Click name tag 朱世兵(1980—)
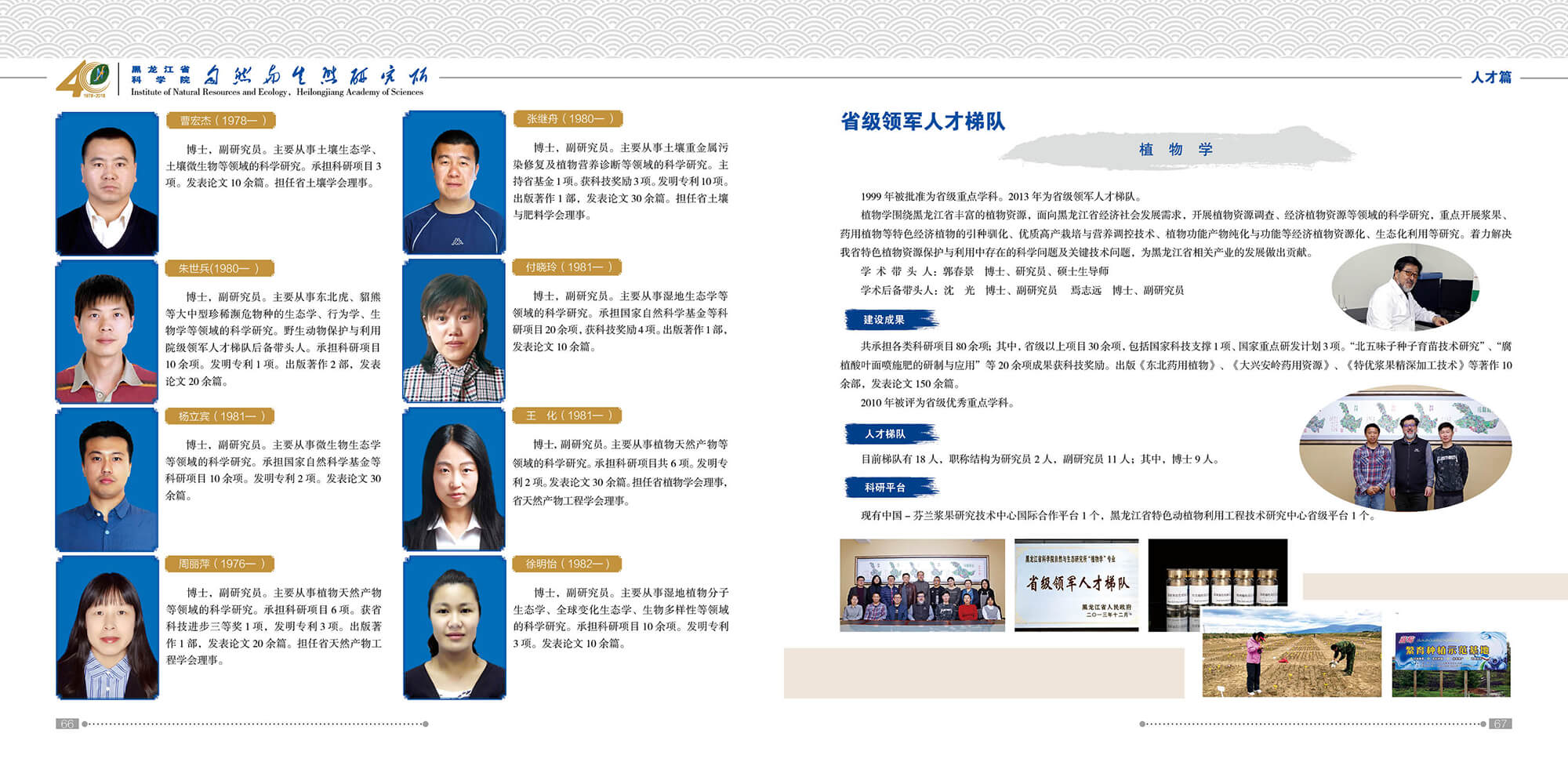 pos(220,268)
